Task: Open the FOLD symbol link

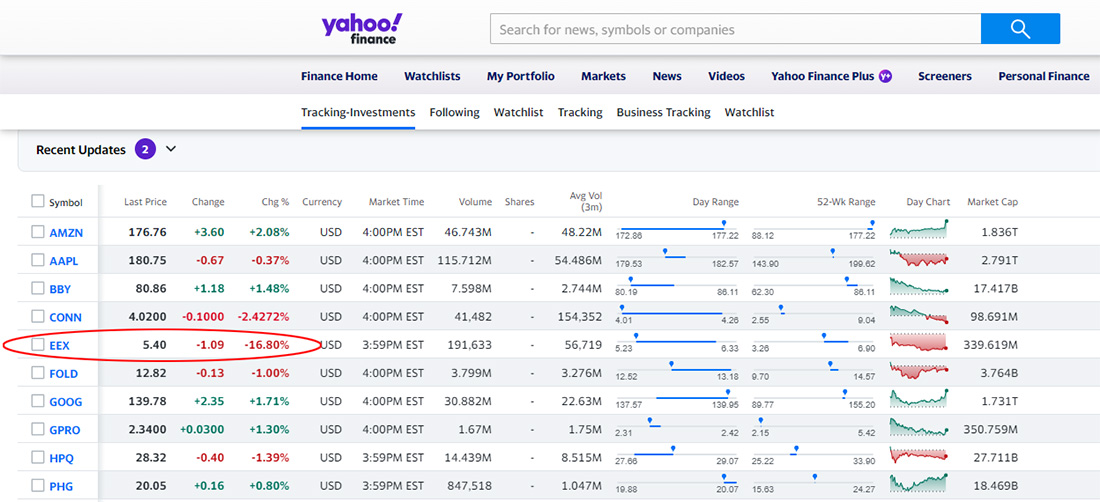Action: tap(64, 374)
